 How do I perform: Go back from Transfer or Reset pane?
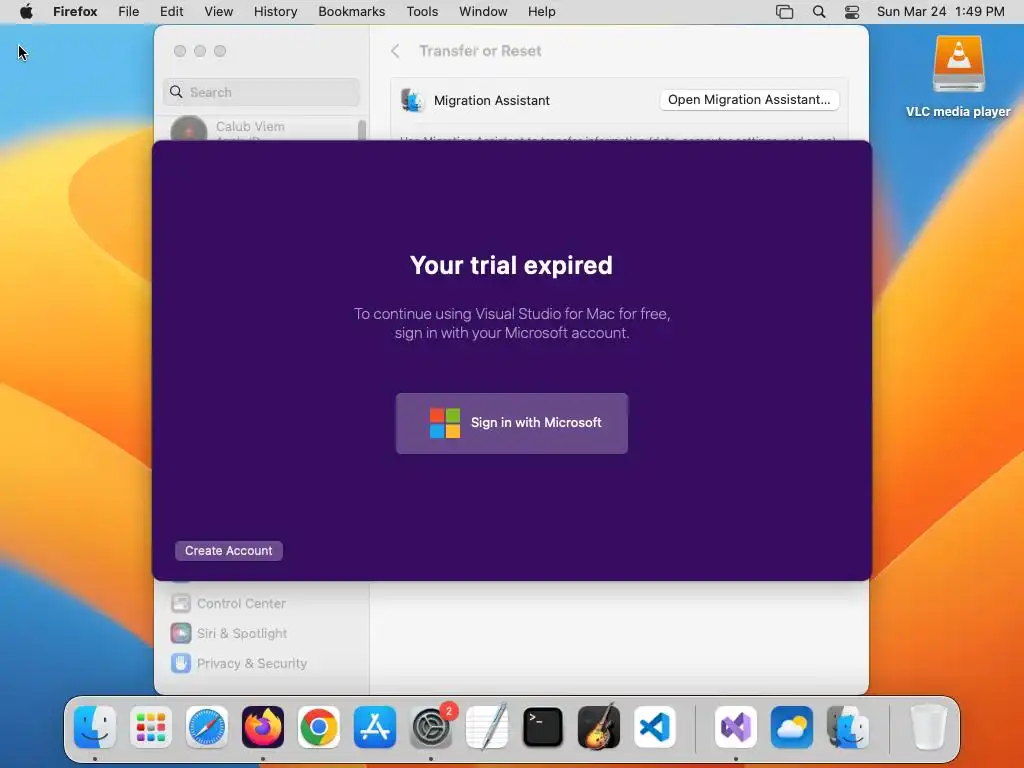pos(395,51)
